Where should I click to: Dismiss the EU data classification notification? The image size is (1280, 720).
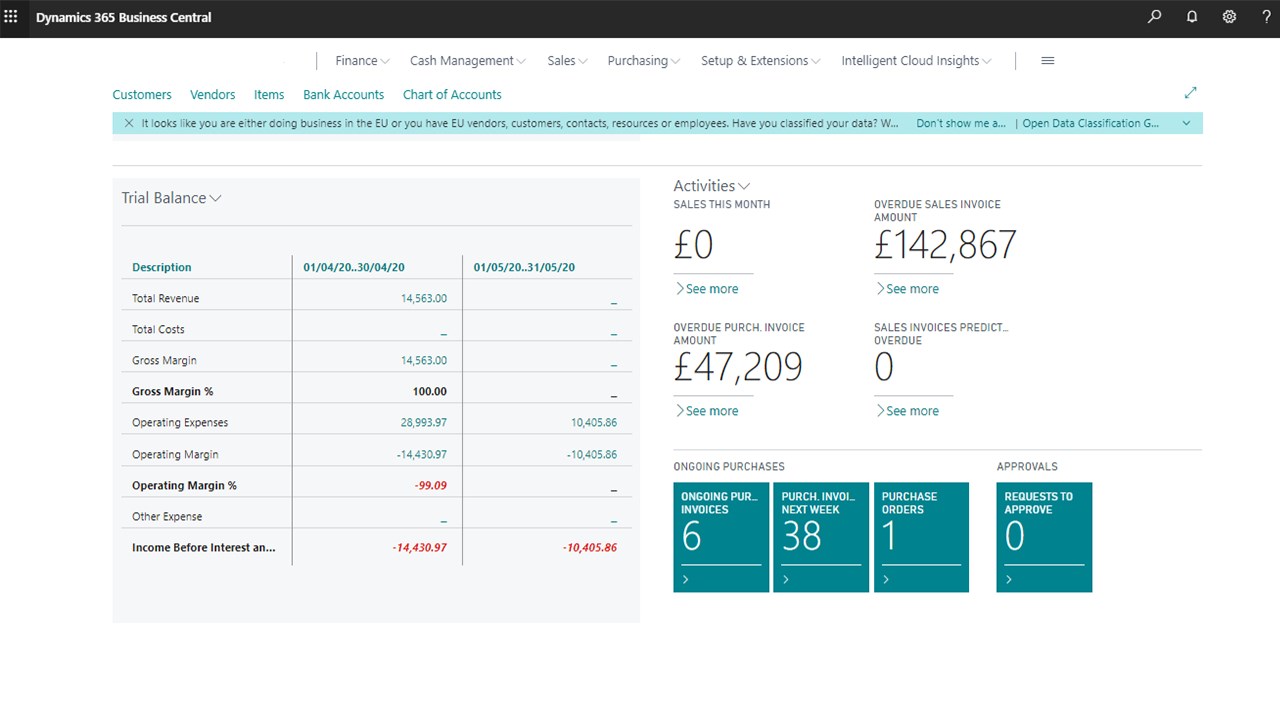click(x=129, y=123)
